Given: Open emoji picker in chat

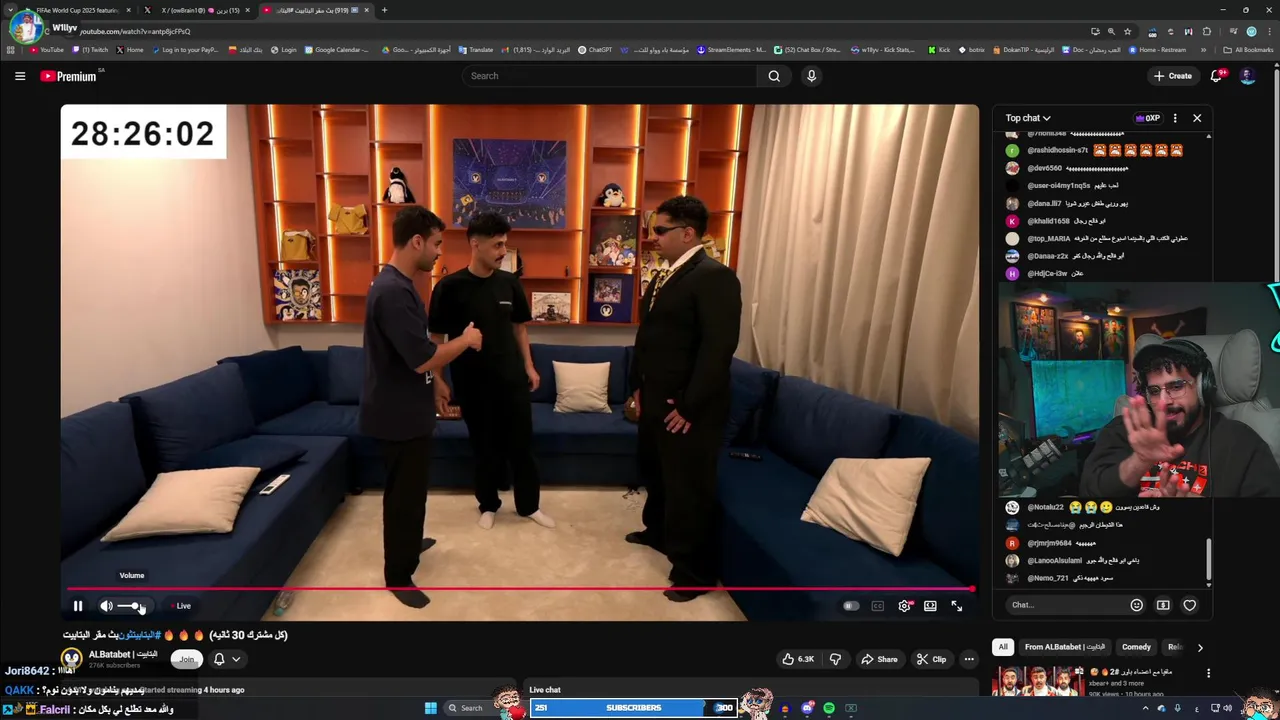Looking at the screenshot, I should pyautogui.click(x=1136, y=605).
